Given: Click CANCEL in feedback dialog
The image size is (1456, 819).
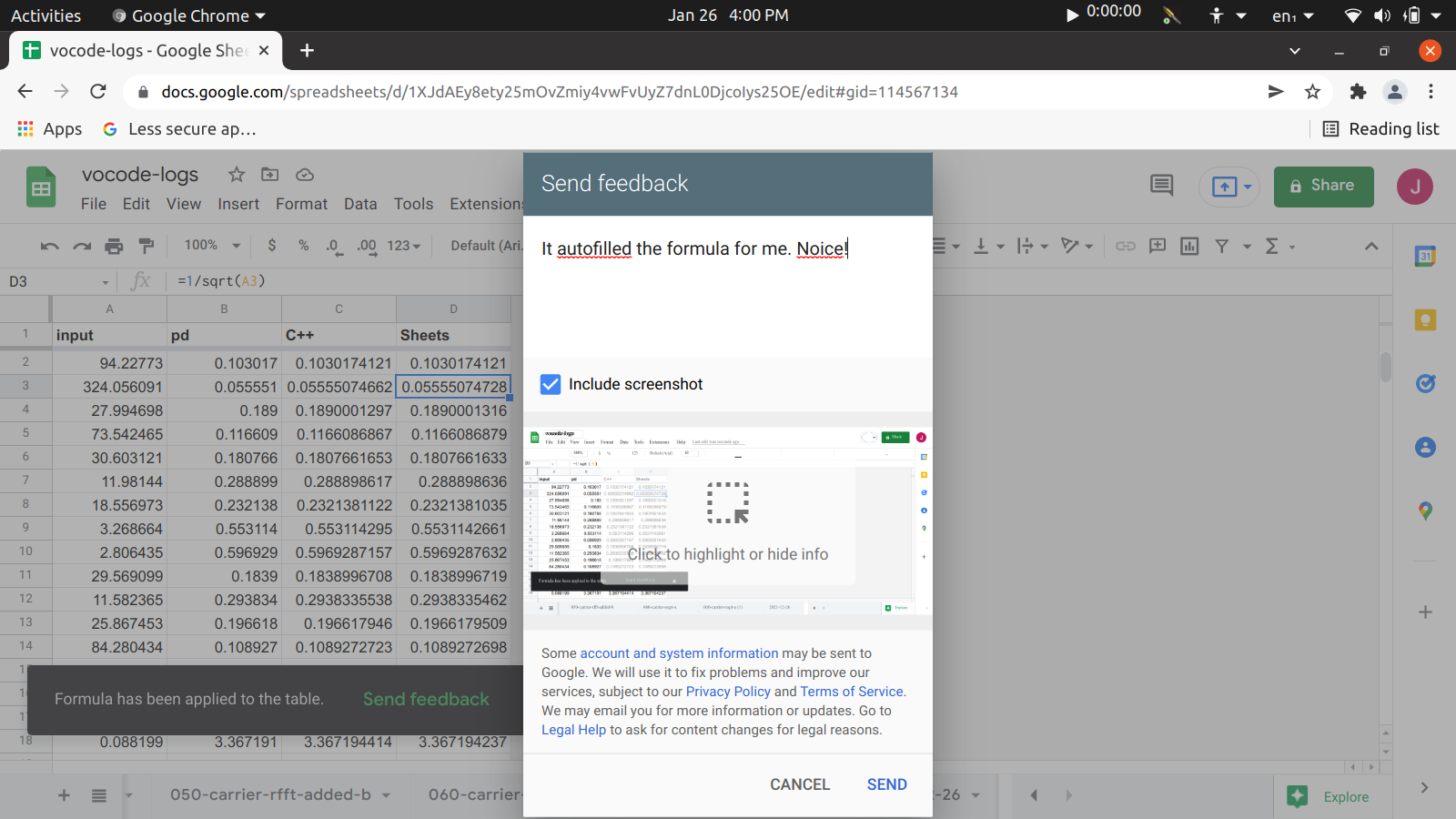Looking at the screenshot, I should coord(800,784).
